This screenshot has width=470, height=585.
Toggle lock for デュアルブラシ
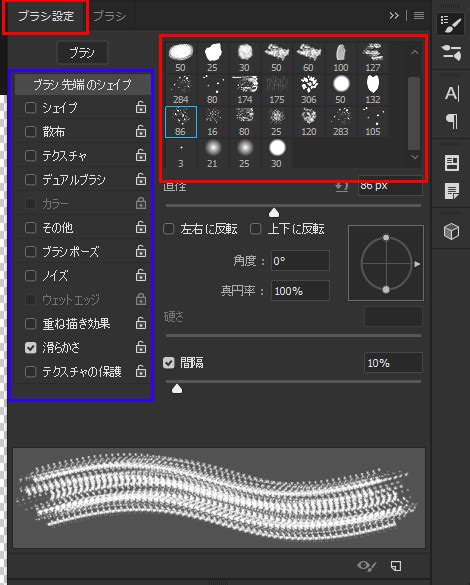point(141,179)
